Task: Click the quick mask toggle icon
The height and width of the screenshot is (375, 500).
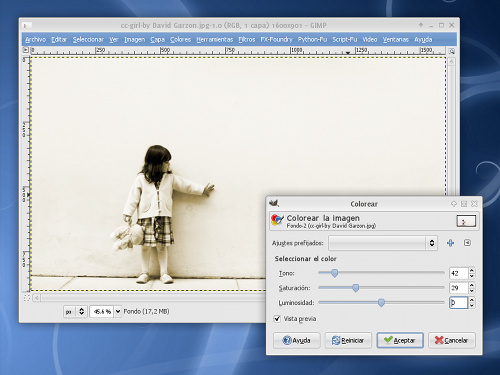Action: point(27,298)
